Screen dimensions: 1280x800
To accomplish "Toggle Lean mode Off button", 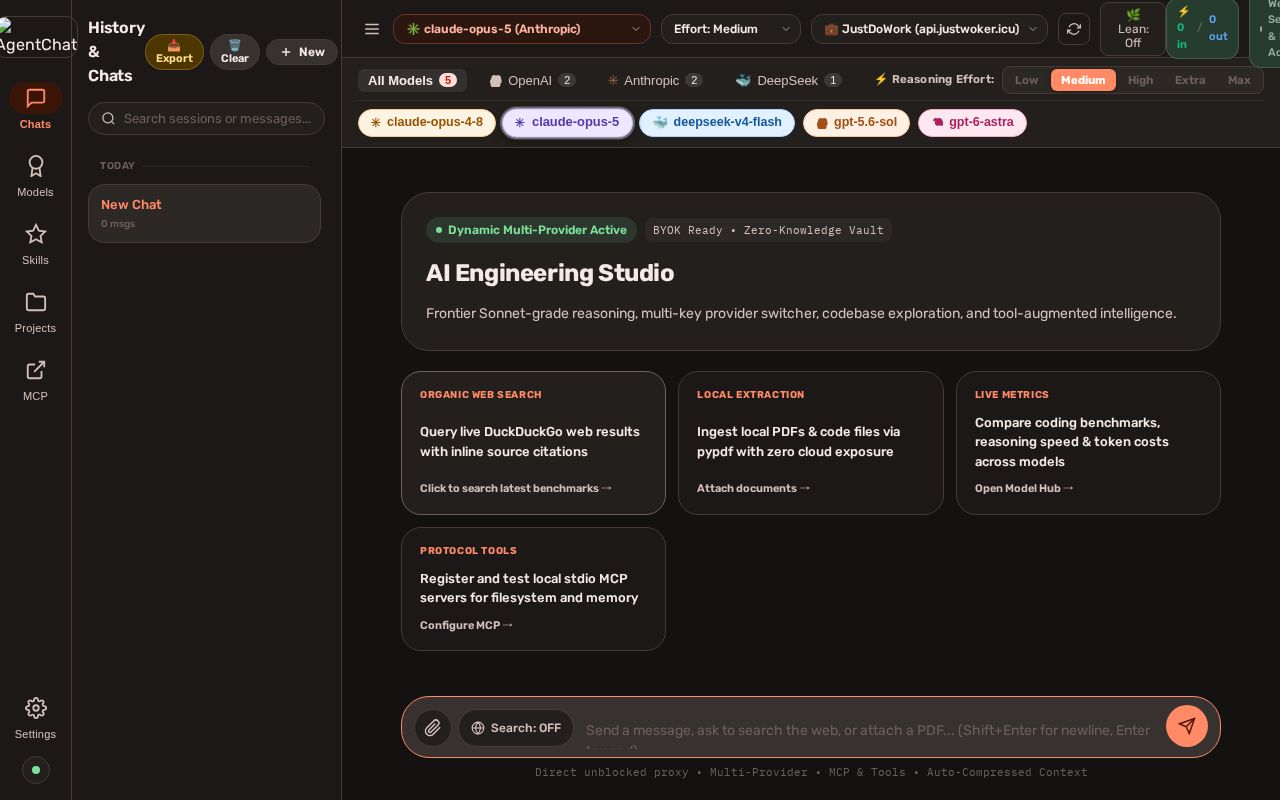I will click(x=1132, y=29).
